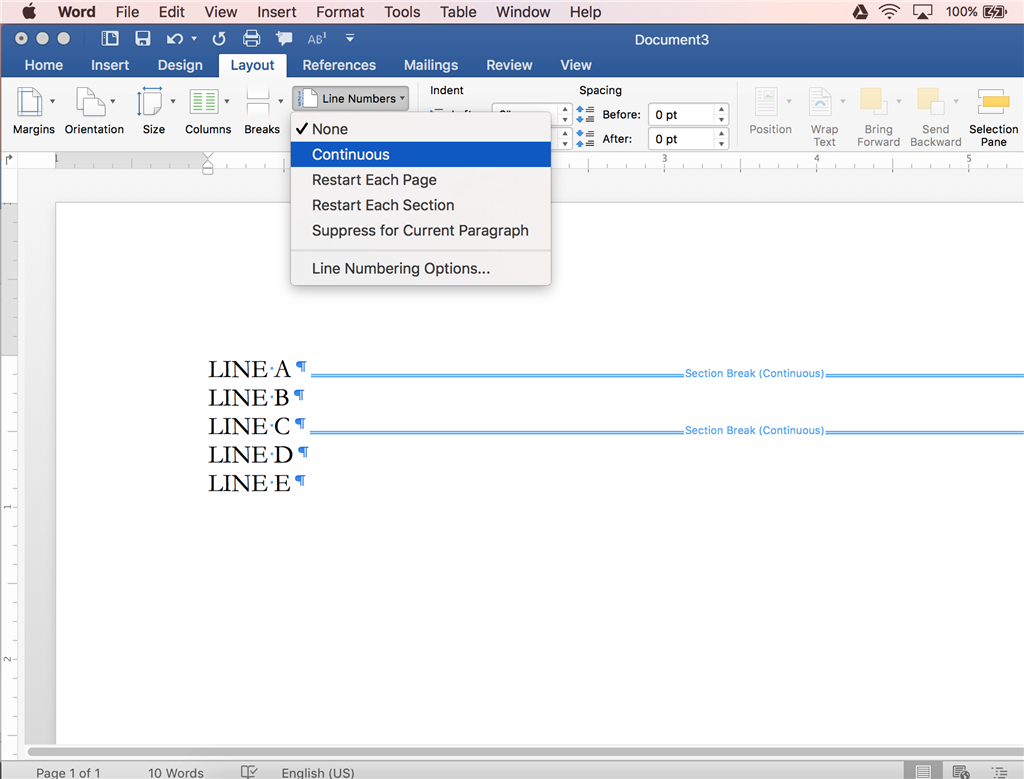Select Restart Each Page option
Viewport: 1024px width, 779px height.
421,180
